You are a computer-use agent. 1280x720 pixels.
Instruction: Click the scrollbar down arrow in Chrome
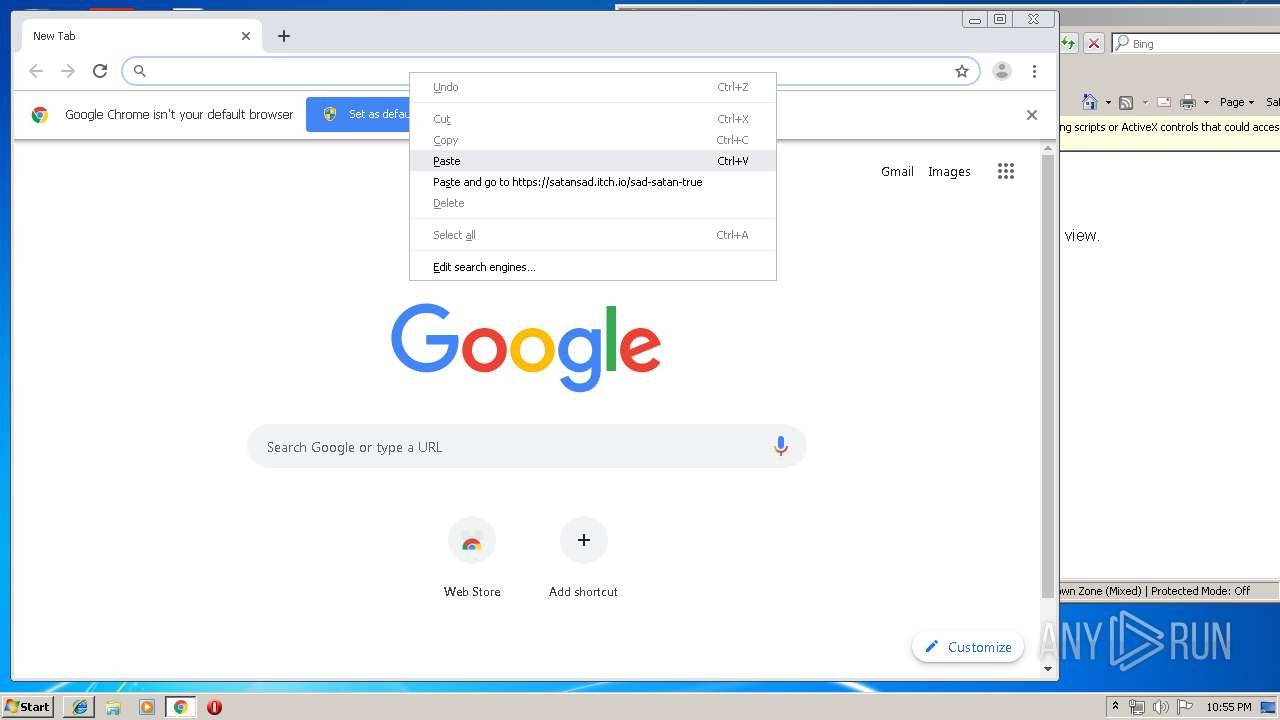(x=1048, y=668)
